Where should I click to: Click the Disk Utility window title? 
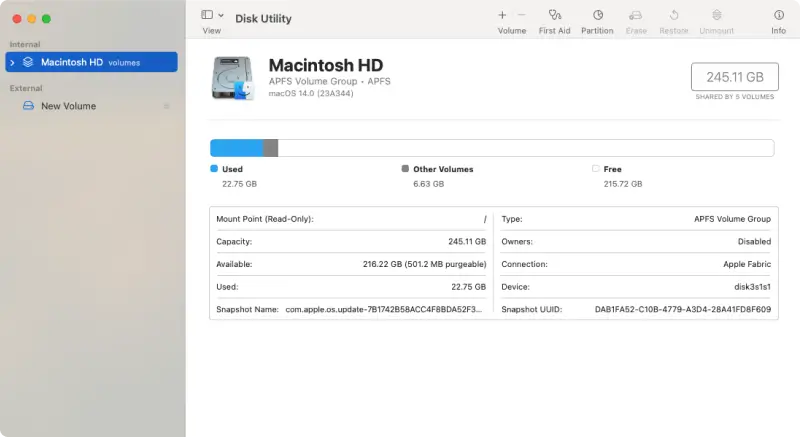coord(263,19)
